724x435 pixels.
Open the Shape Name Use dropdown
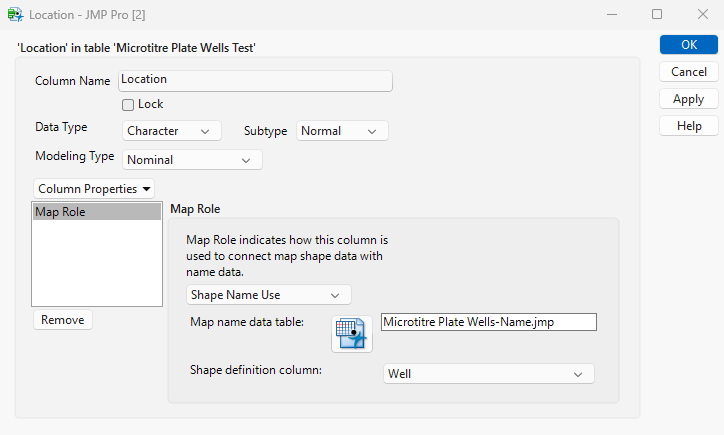[269, 295]
